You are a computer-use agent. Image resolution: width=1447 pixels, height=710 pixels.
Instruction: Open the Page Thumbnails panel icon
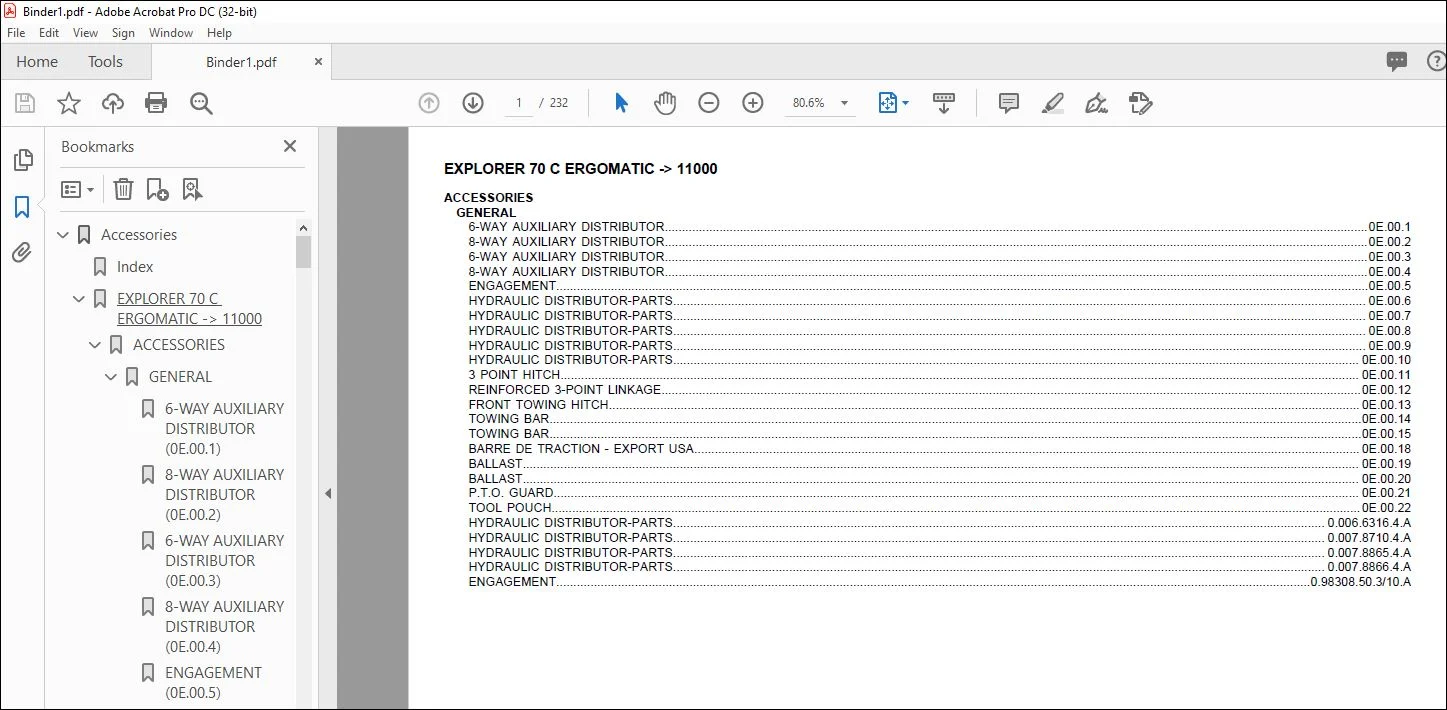click(22, 160)
